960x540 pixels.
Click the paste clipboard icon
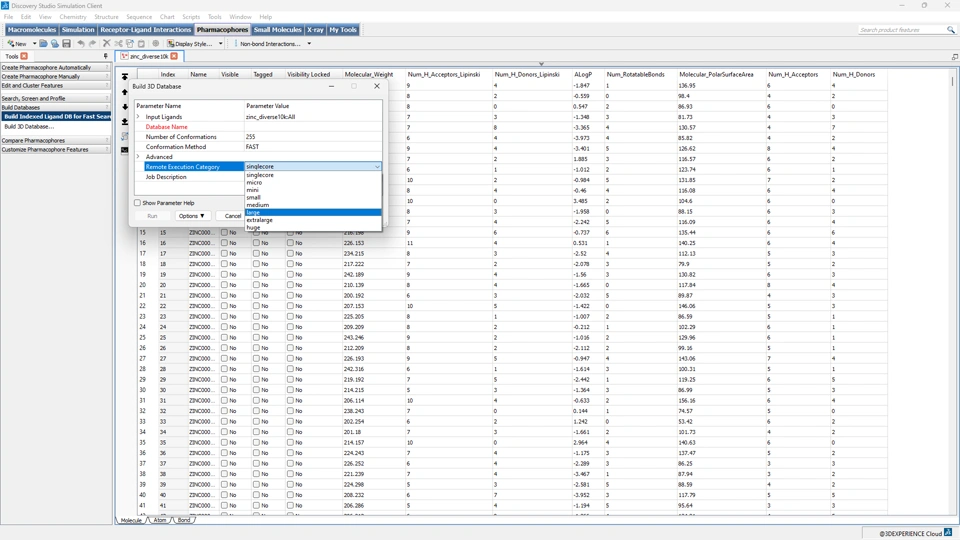[141, 43]
